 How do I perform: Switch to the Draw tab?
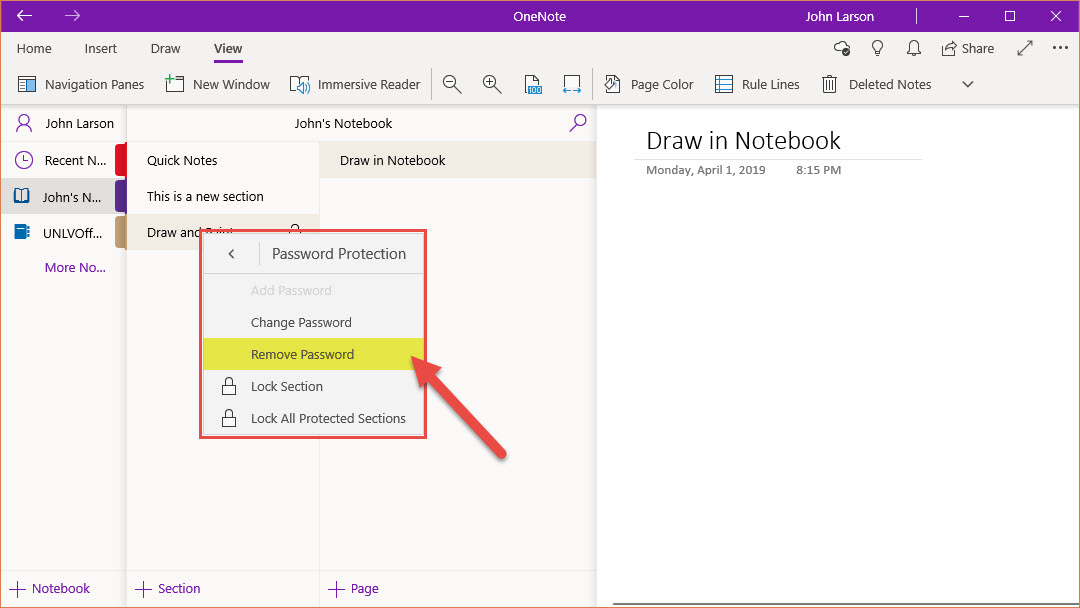tap(165, 48)
